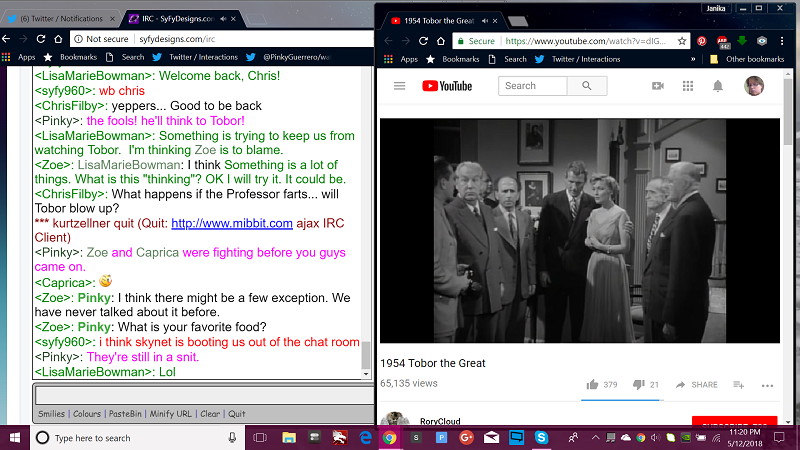Reload the YouTube page

(423, 41)
